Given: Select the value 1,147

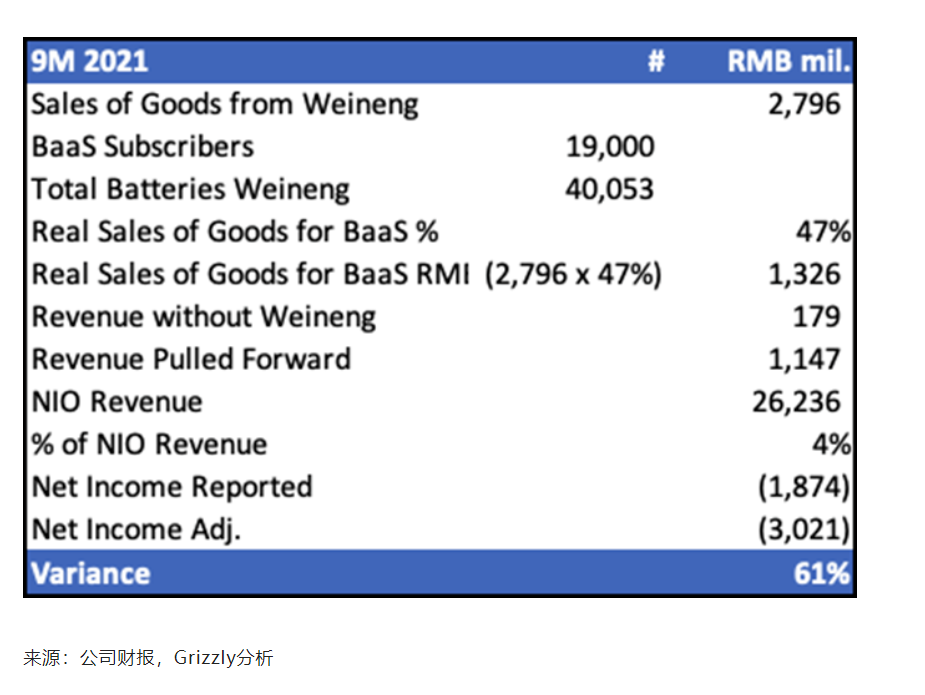Looking at the screenshot, I should click(x=804, y=359).
